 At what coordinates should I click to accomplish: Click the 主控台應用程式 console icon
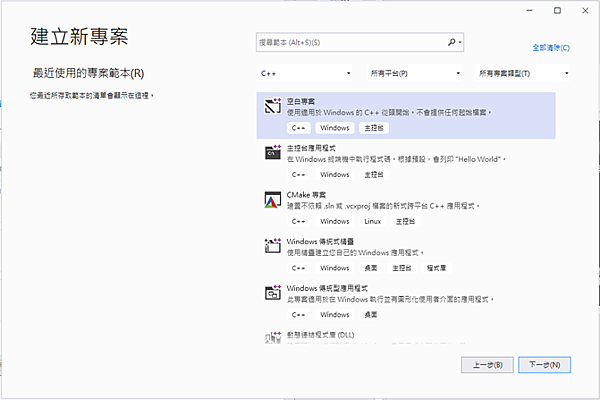point(271,153)
